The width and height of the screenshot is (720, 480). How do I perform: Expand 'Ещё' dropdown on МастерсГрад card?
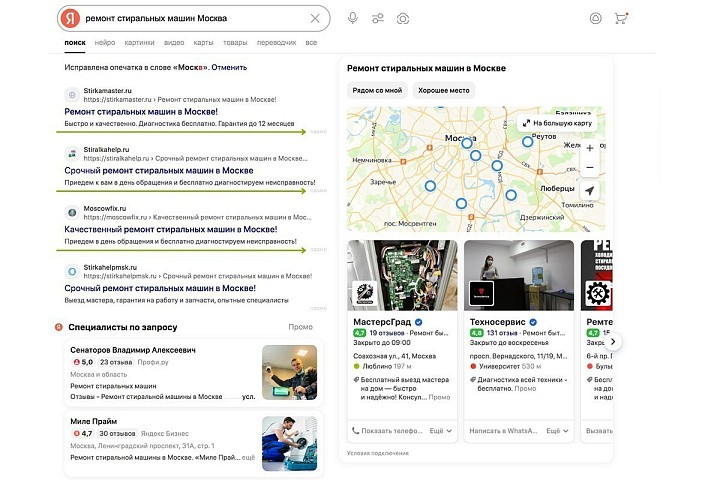point(441,431)
